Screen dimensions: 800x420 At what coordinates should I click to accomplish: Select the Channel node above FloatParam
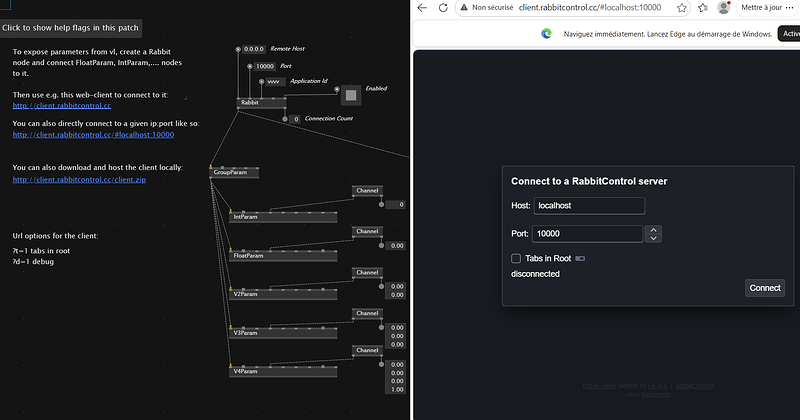coord(367,231)
